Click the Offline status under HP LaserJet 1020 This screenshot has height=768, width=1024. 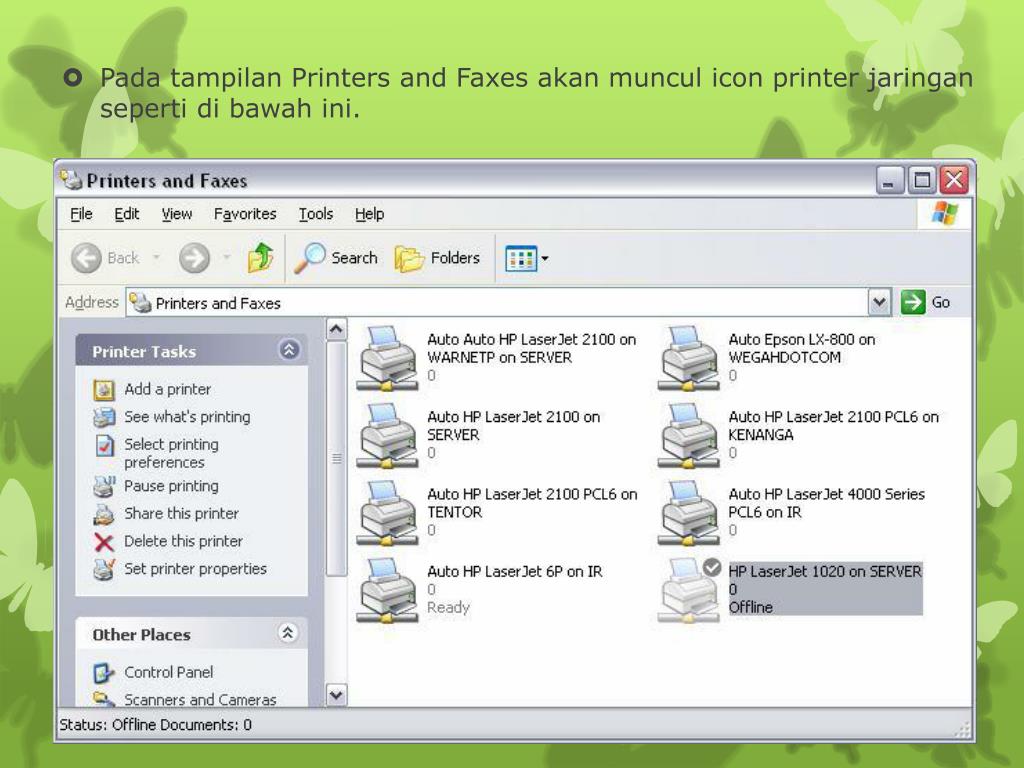(x=750, y=607)
